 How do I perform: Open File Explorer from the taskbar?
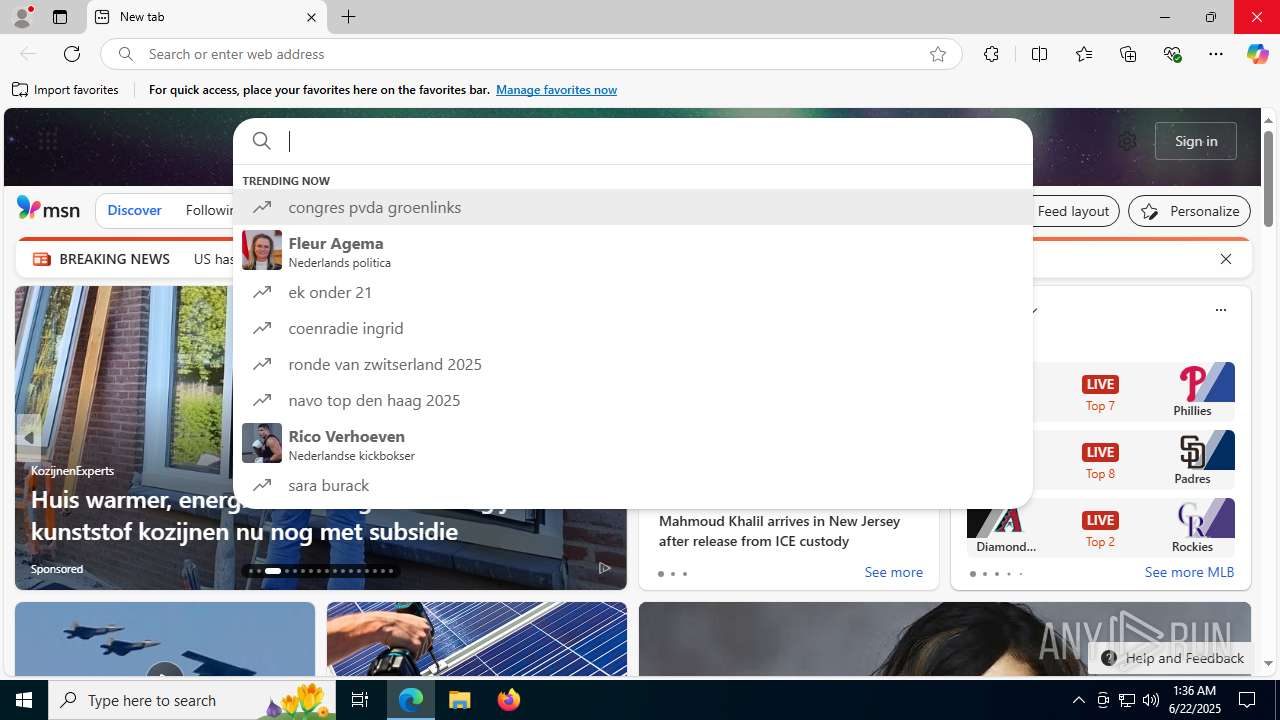460,700
